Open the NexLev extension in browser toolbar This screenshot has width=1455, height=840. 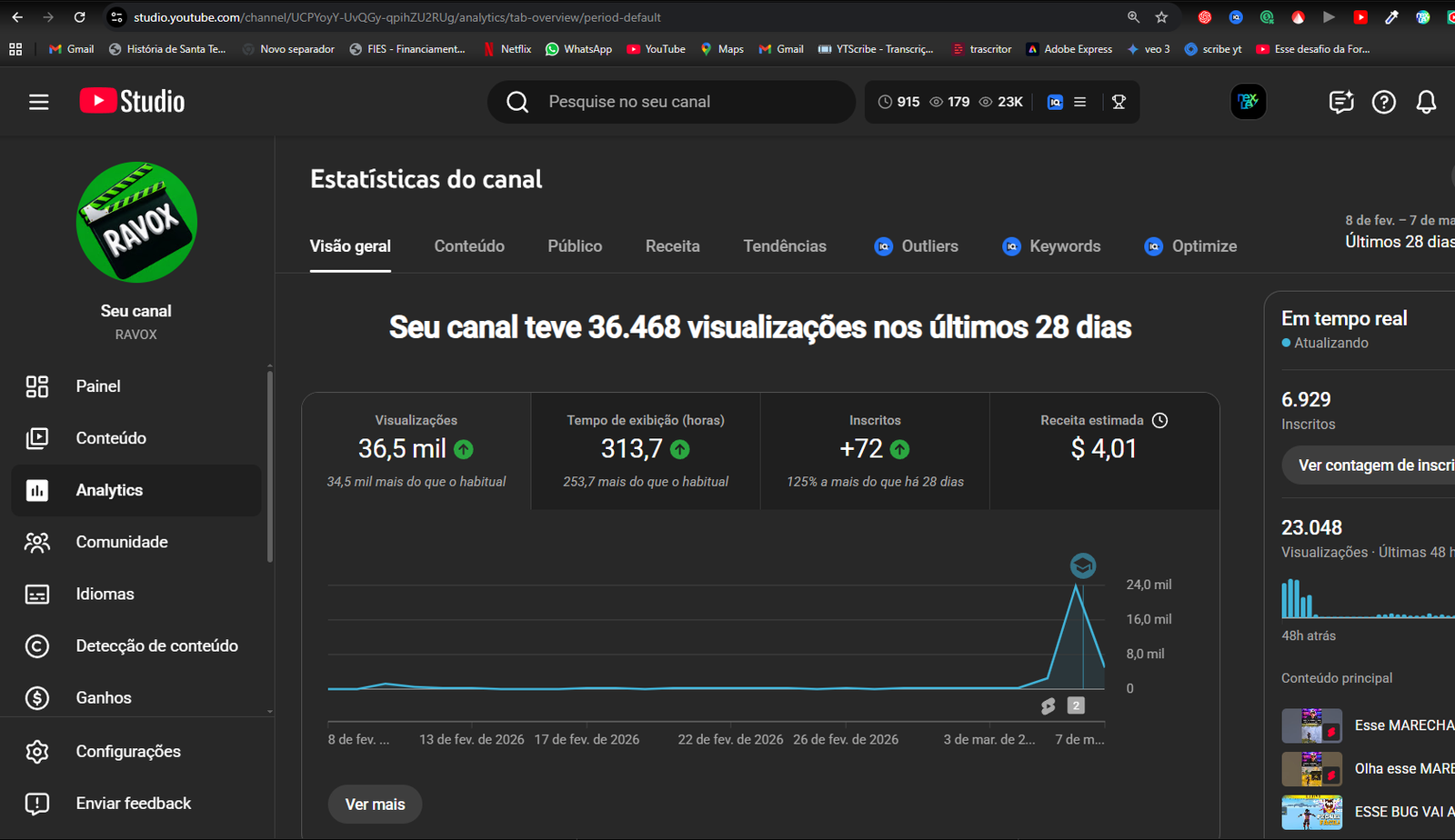point(1423,17)
